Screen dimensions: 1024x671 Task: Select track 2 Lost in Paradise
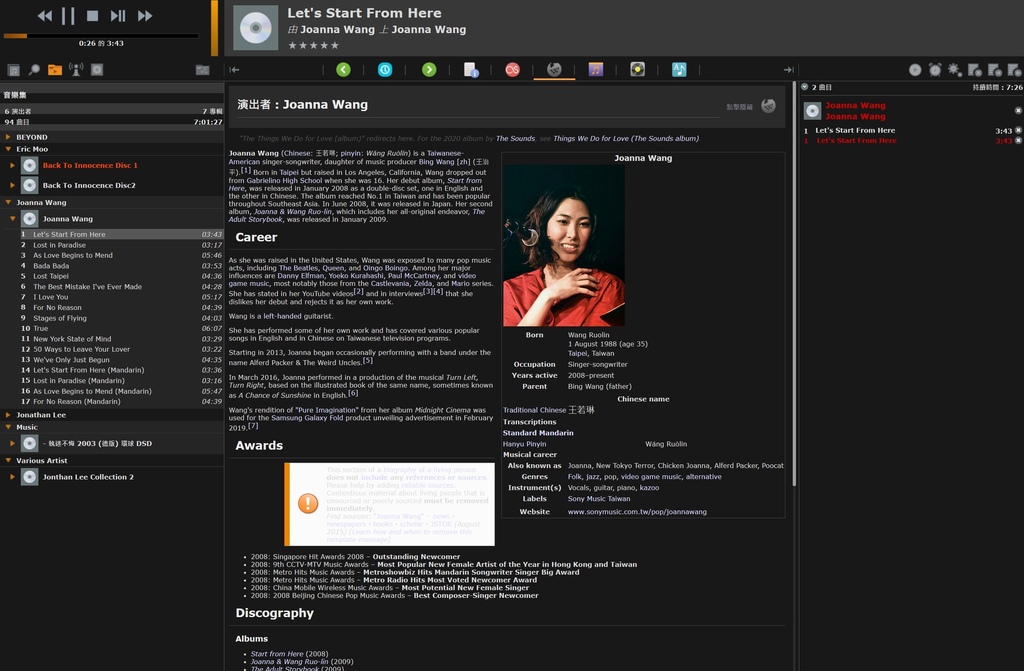121,245
